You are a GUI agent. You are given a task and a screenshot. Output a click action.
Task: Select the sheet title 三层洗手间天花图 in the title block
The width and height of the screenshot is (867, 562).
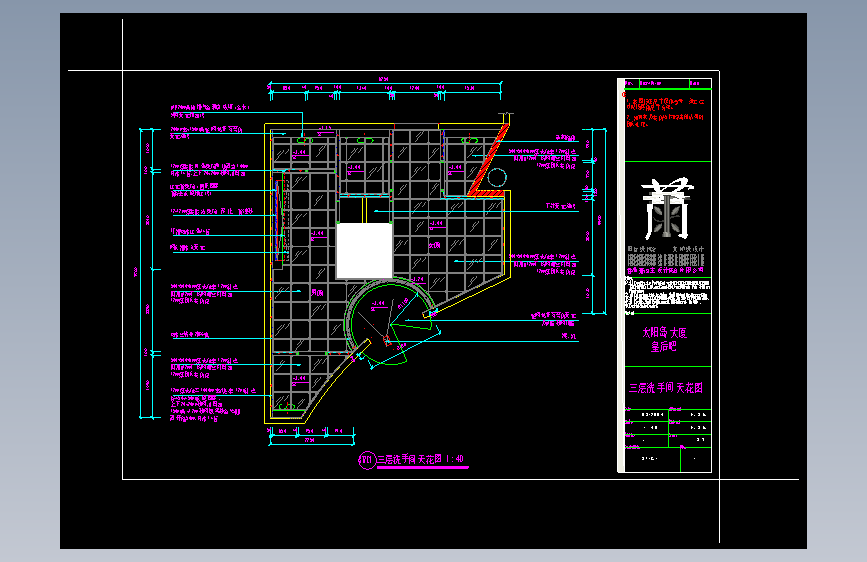tap(666, 388)
